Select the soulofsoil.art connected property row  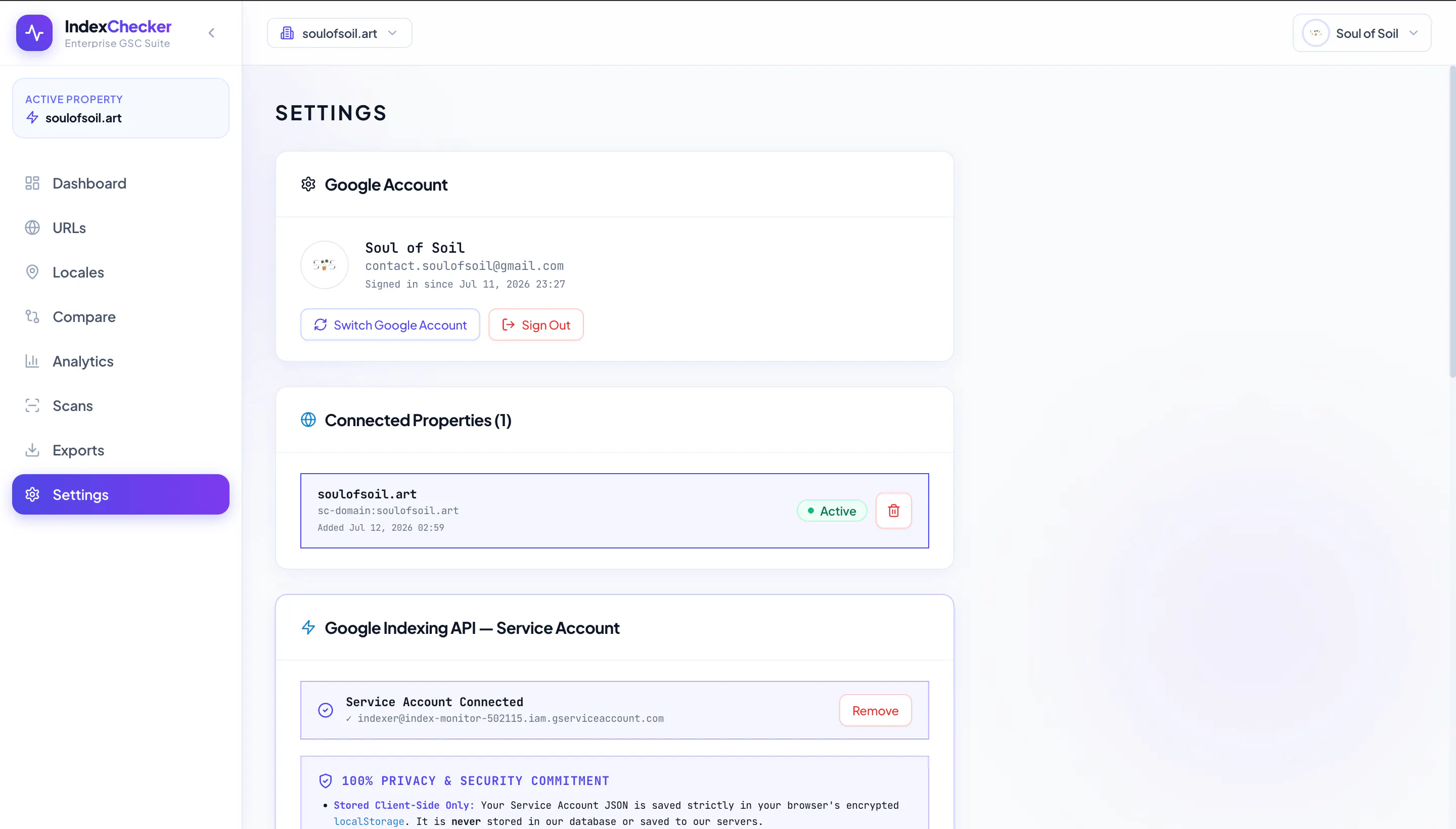614,511
